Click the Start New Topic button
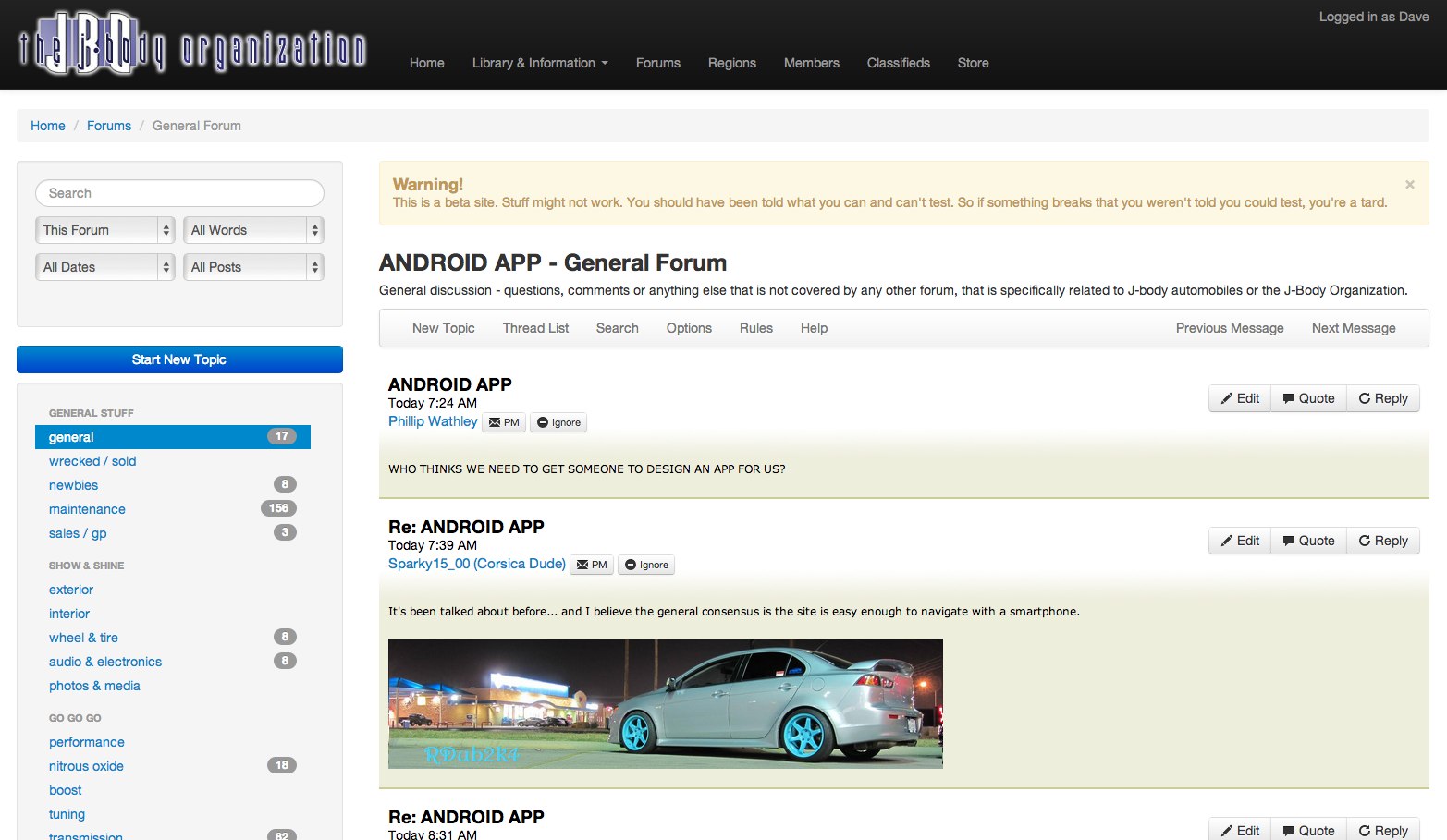The height and width of the screenshot is (840, 1447). click(179, 359)
